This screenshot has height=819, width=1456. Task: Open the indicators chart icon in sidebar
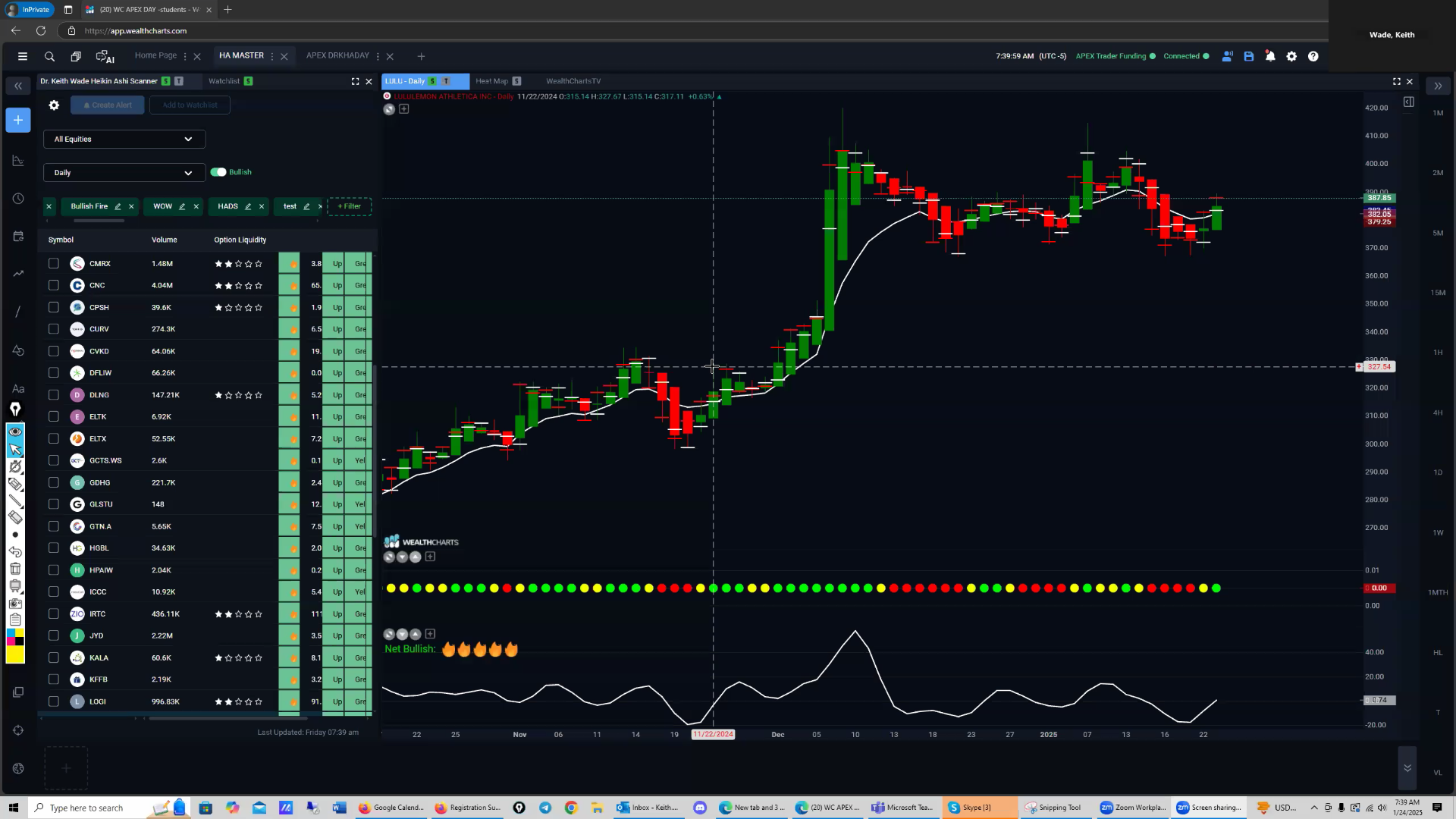[x=18, y=161]
